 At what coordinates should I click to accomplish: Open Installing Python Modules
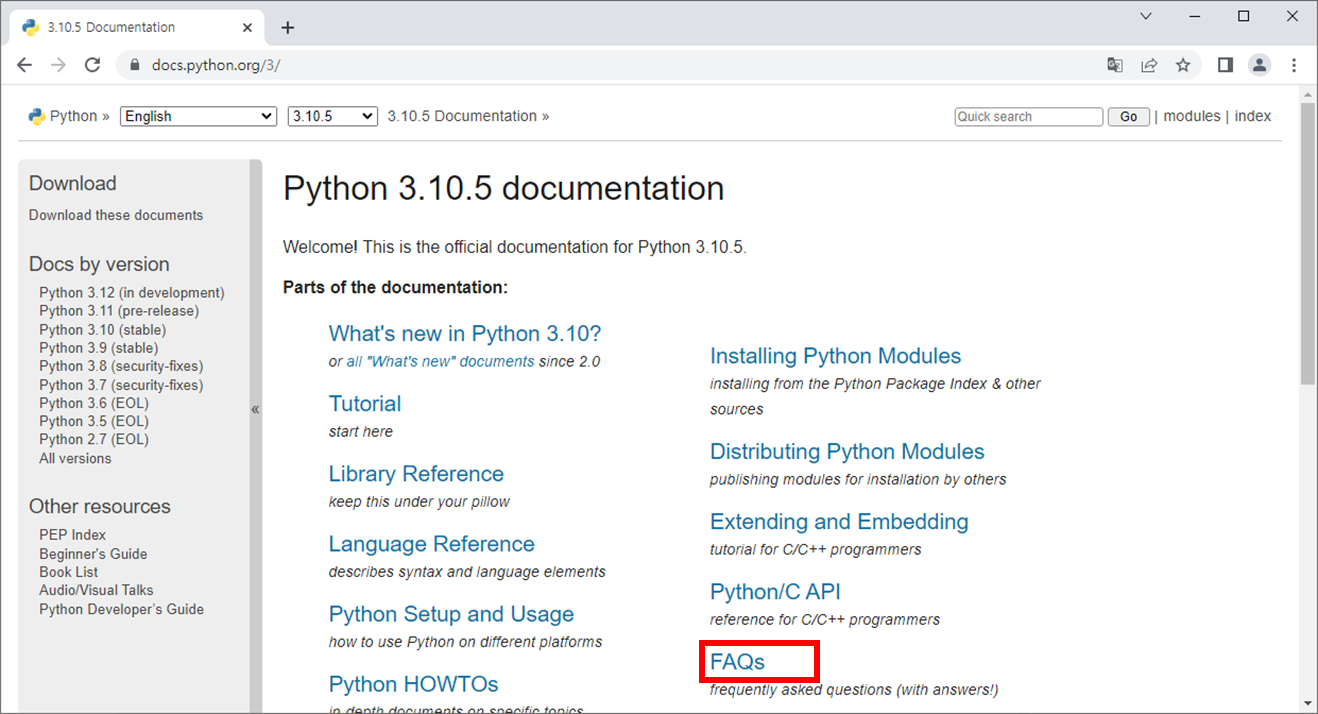(x=836, y=356)
